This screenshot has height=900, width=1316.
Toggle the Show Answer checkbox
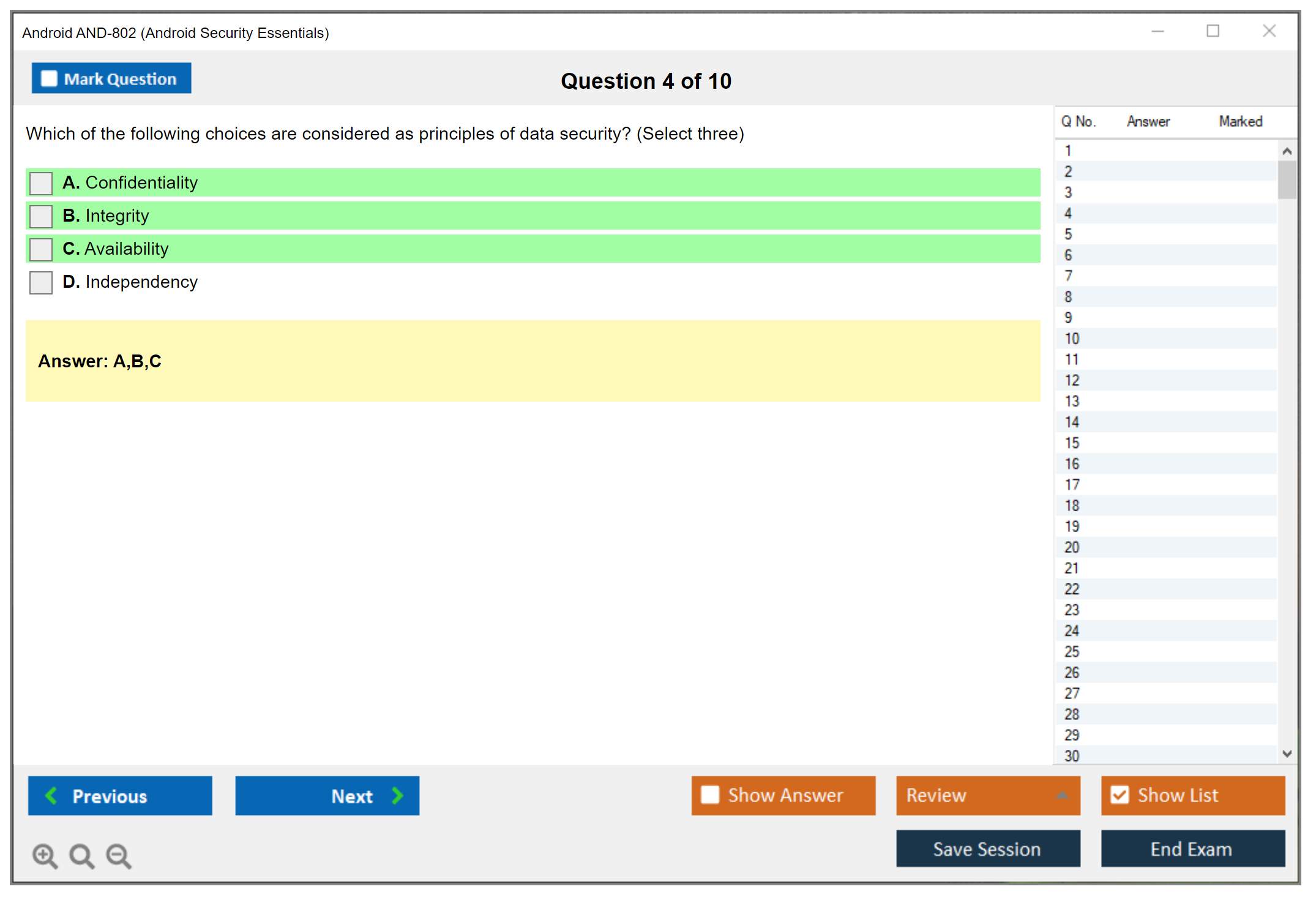(710, 795)
